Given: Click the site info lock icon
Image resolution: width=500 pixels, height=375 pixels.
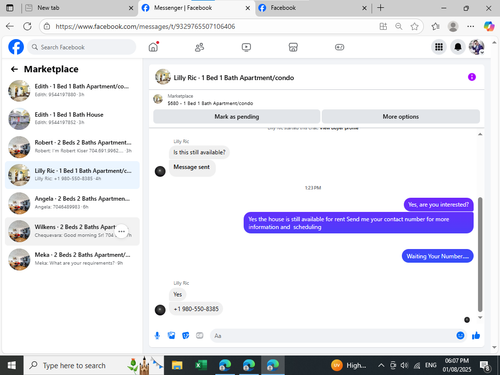Looking at the screenshot, I should 47,26.
